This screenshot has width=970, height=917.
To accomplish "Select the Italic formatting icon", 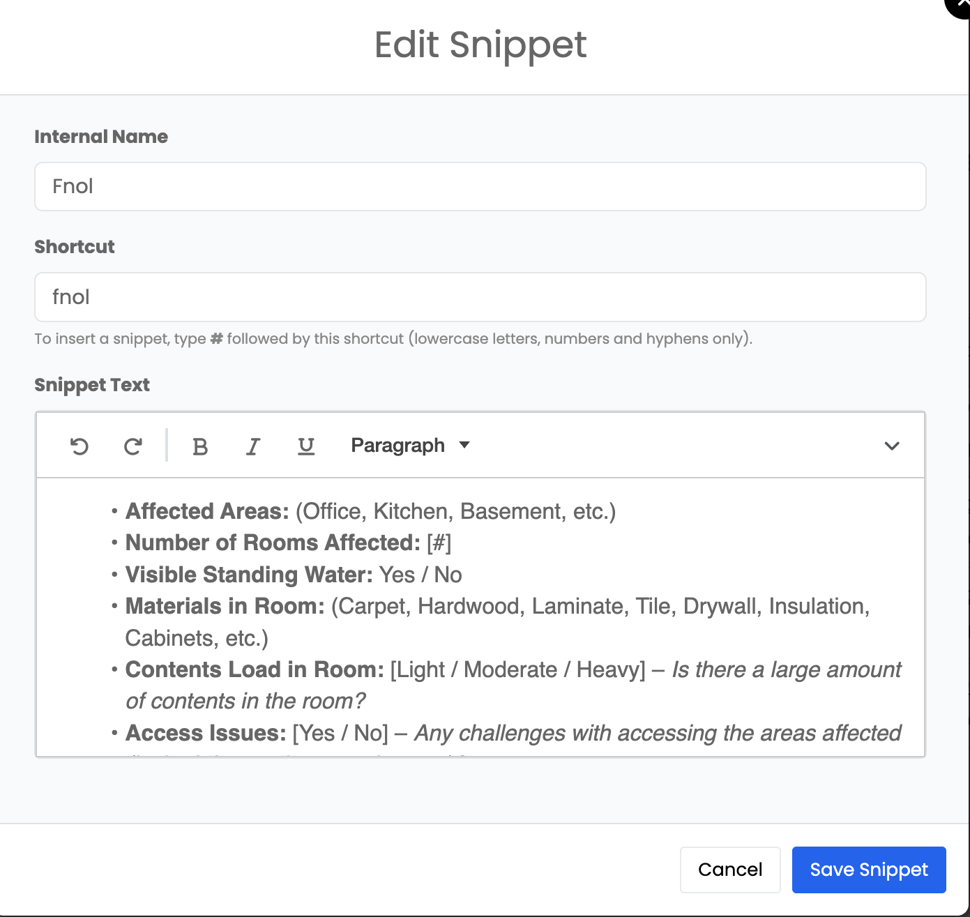I will tap(252, 446).
